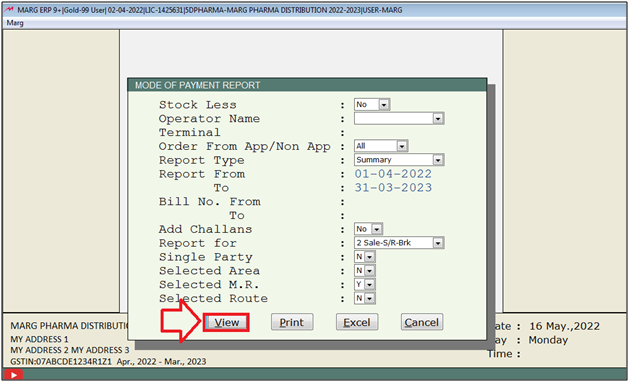The width and height of the screenshot is (630, 382).
Task: Open the Selected Route dropdown
Action: (x=369, y=298)
